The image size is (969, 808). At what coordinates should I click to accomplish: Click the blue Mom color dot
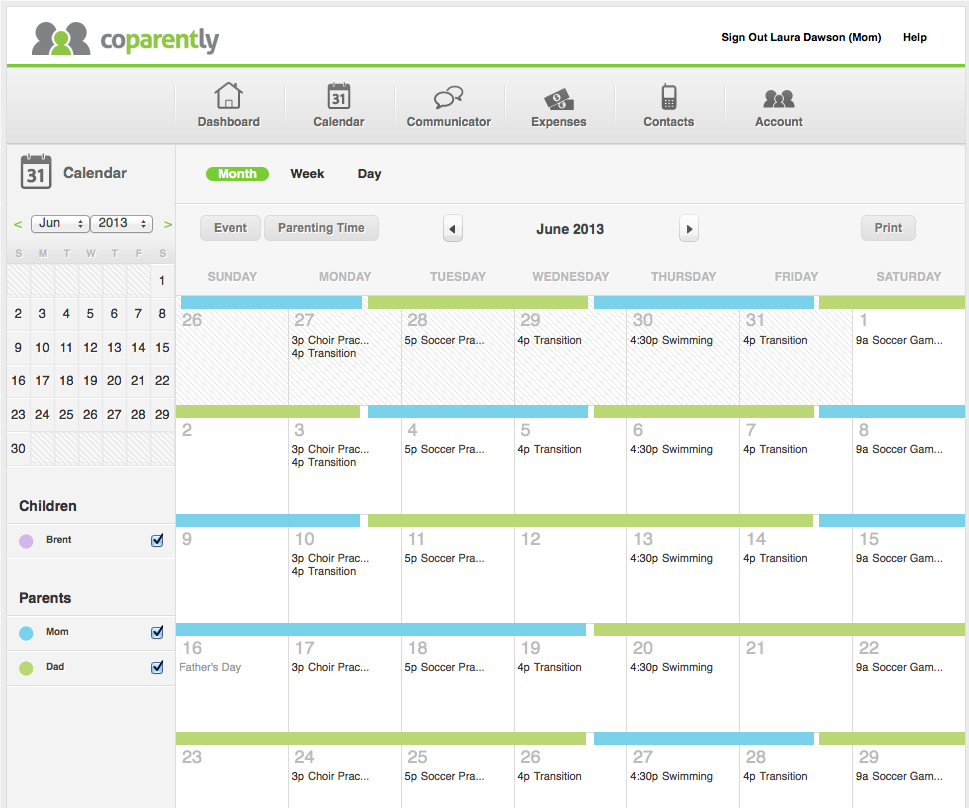tap(26, 633)
